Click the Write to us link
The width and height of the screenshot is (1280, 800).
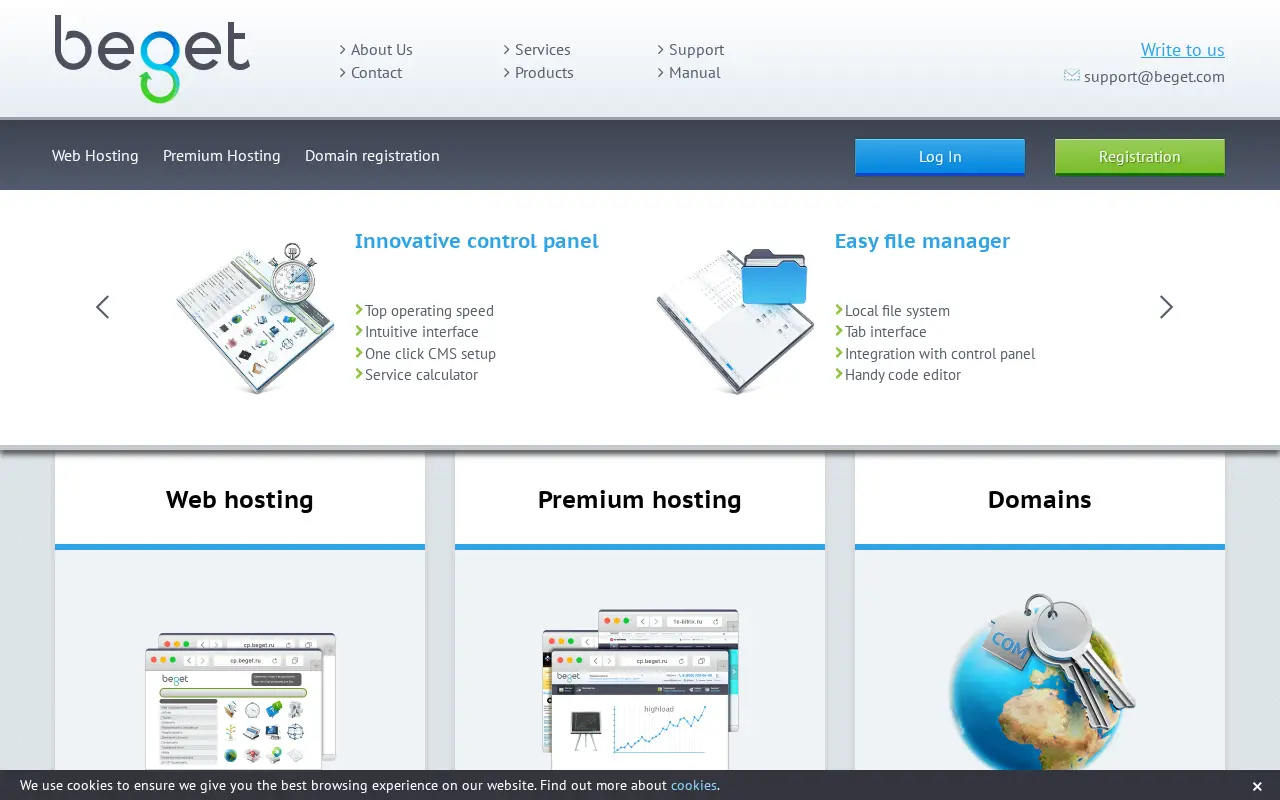1182,49
